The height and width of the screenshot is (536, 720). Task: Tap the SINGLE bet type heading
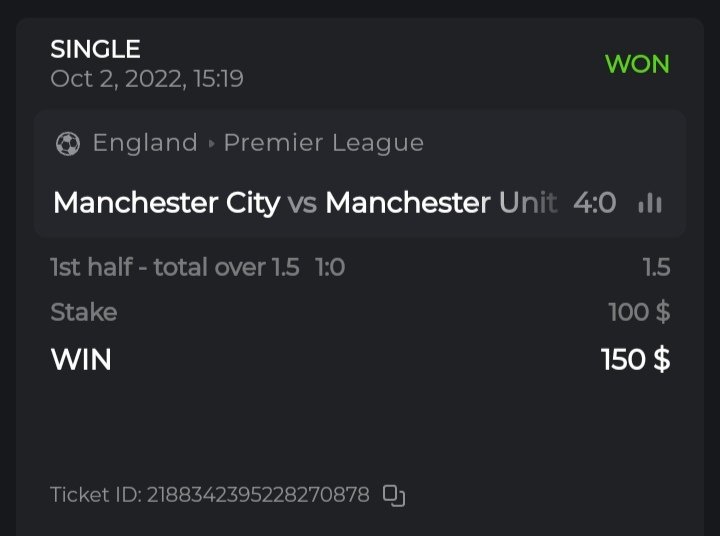click(x=95, y=48)
